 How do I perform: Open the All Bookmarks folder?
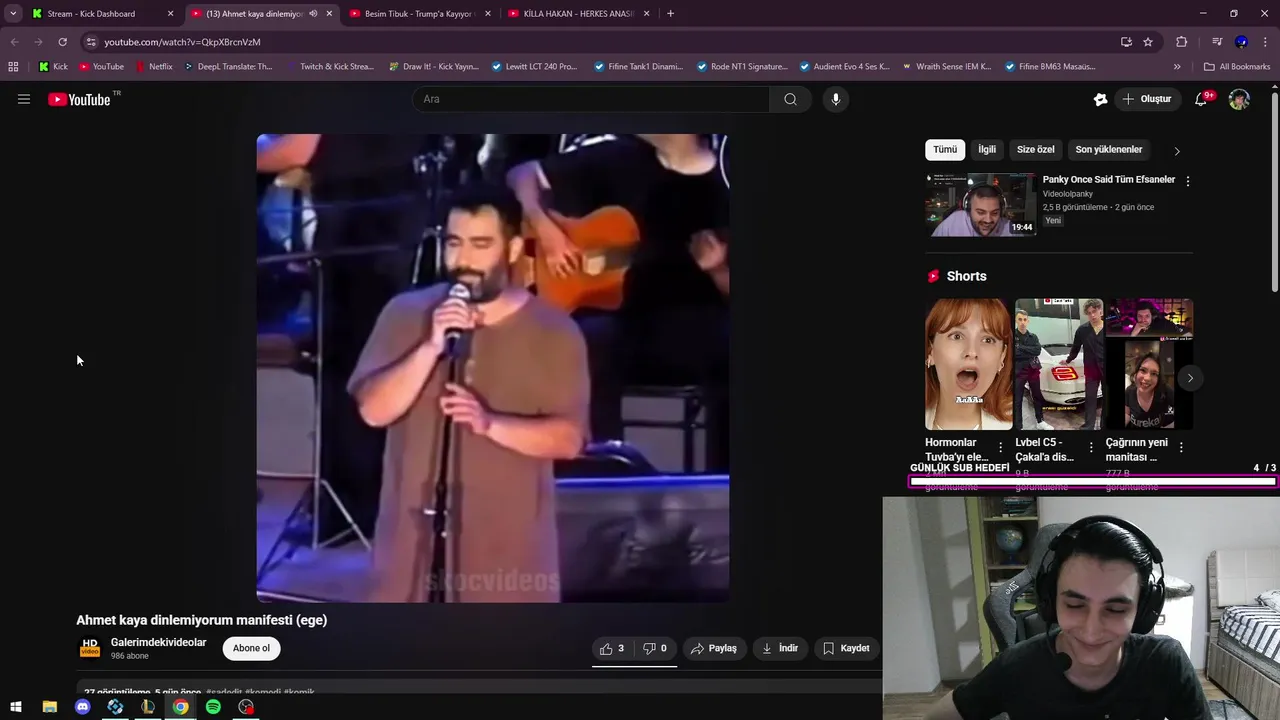[1237, 67]
